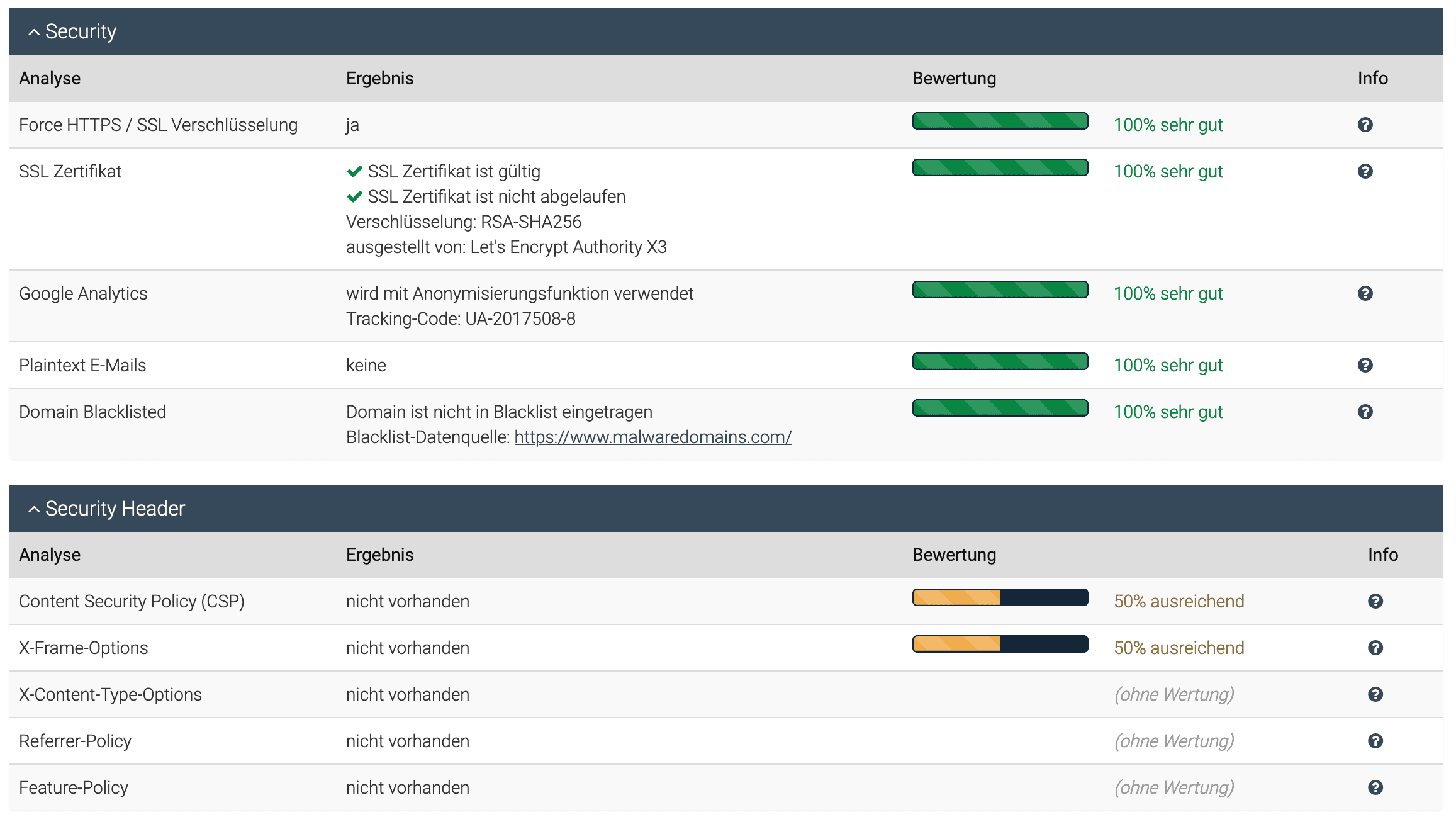Collapse the Security section chevron
This screenshot has width=1456, height=817.
[x=34, y=32]
